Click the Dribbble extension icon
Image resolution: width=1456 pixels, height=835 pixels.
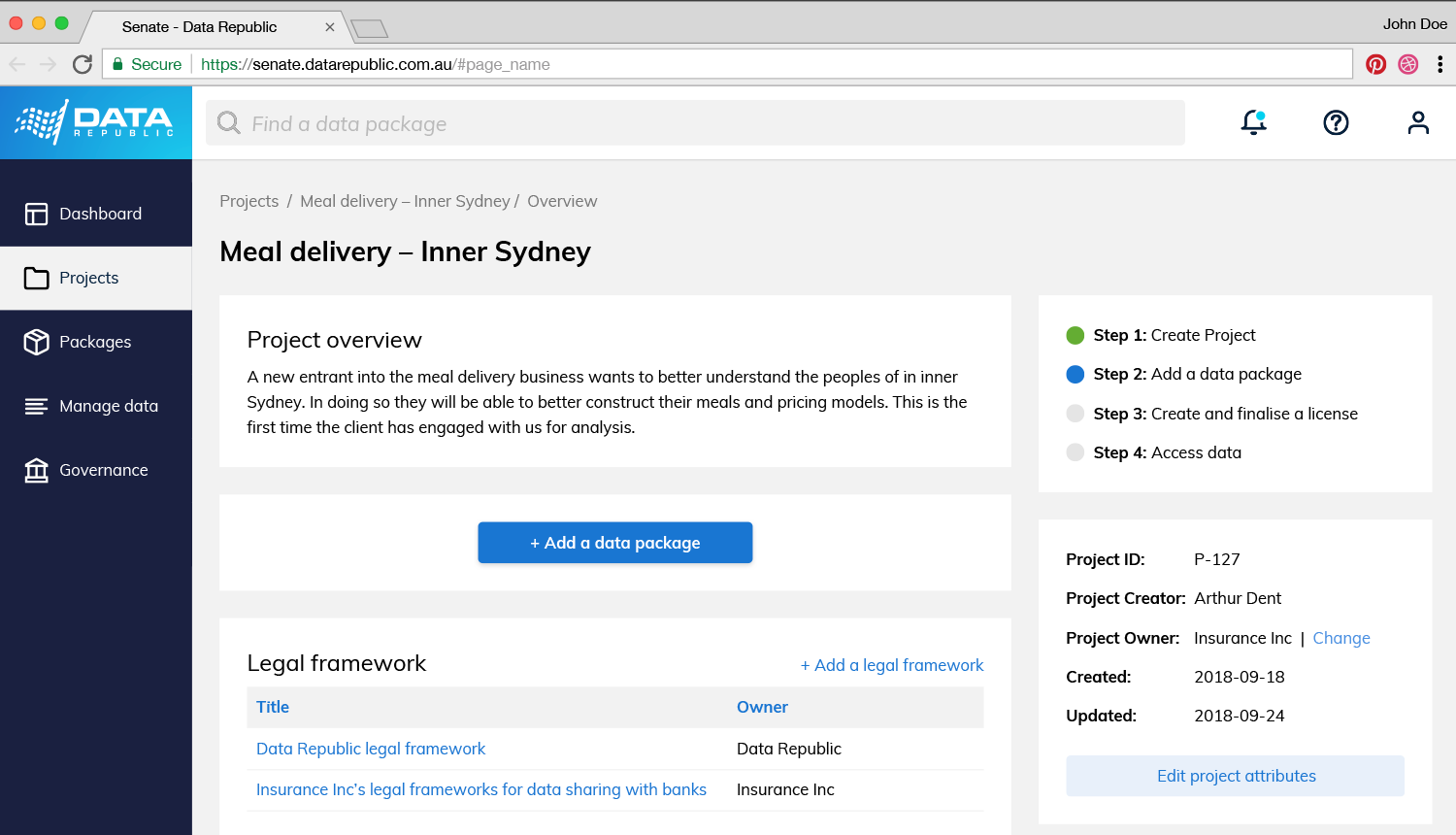click(1407, 64)
